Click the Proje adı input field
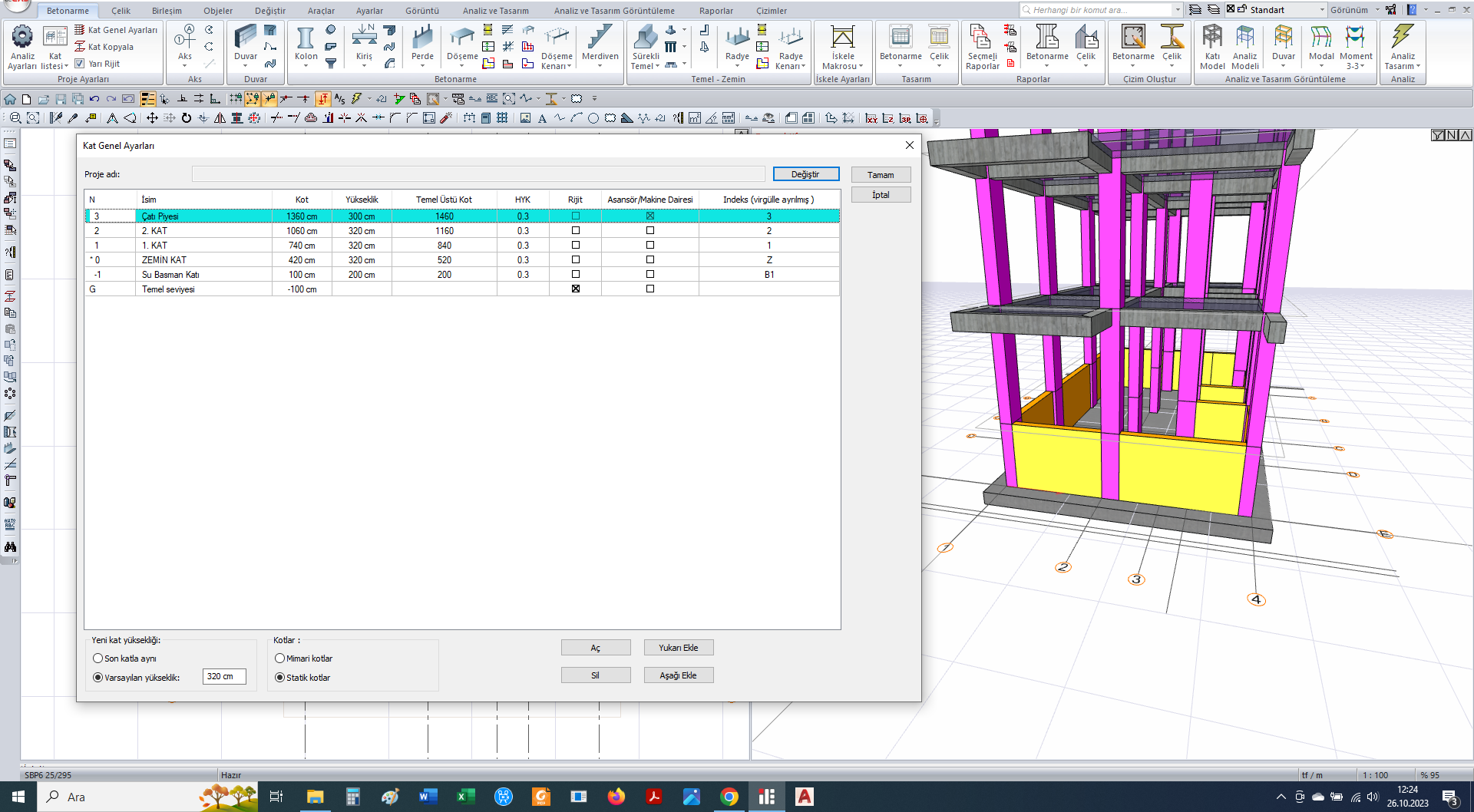Screen dimensions: 1474x812 tap(478, 174)
